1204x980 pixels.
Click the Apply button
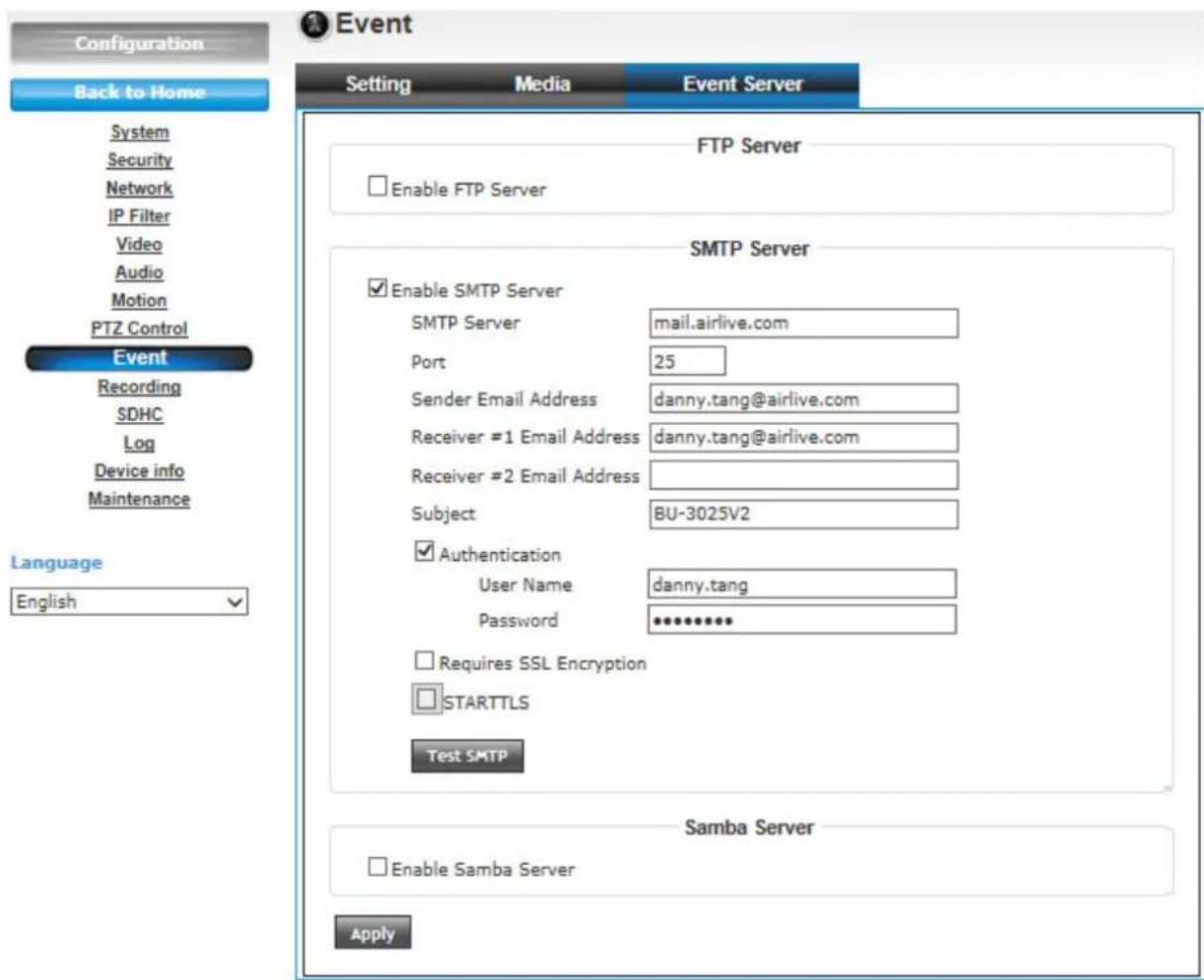[x=373, y=933]
